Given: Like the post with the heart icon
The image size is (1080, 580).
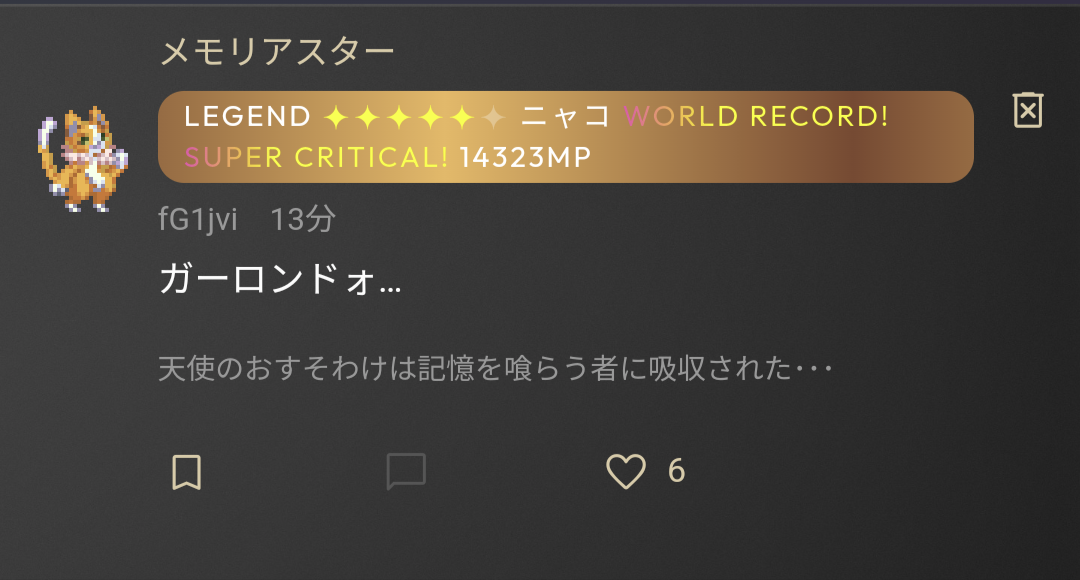Looking at the screenshot, I should pyautogui.click(x=625, y=472).
